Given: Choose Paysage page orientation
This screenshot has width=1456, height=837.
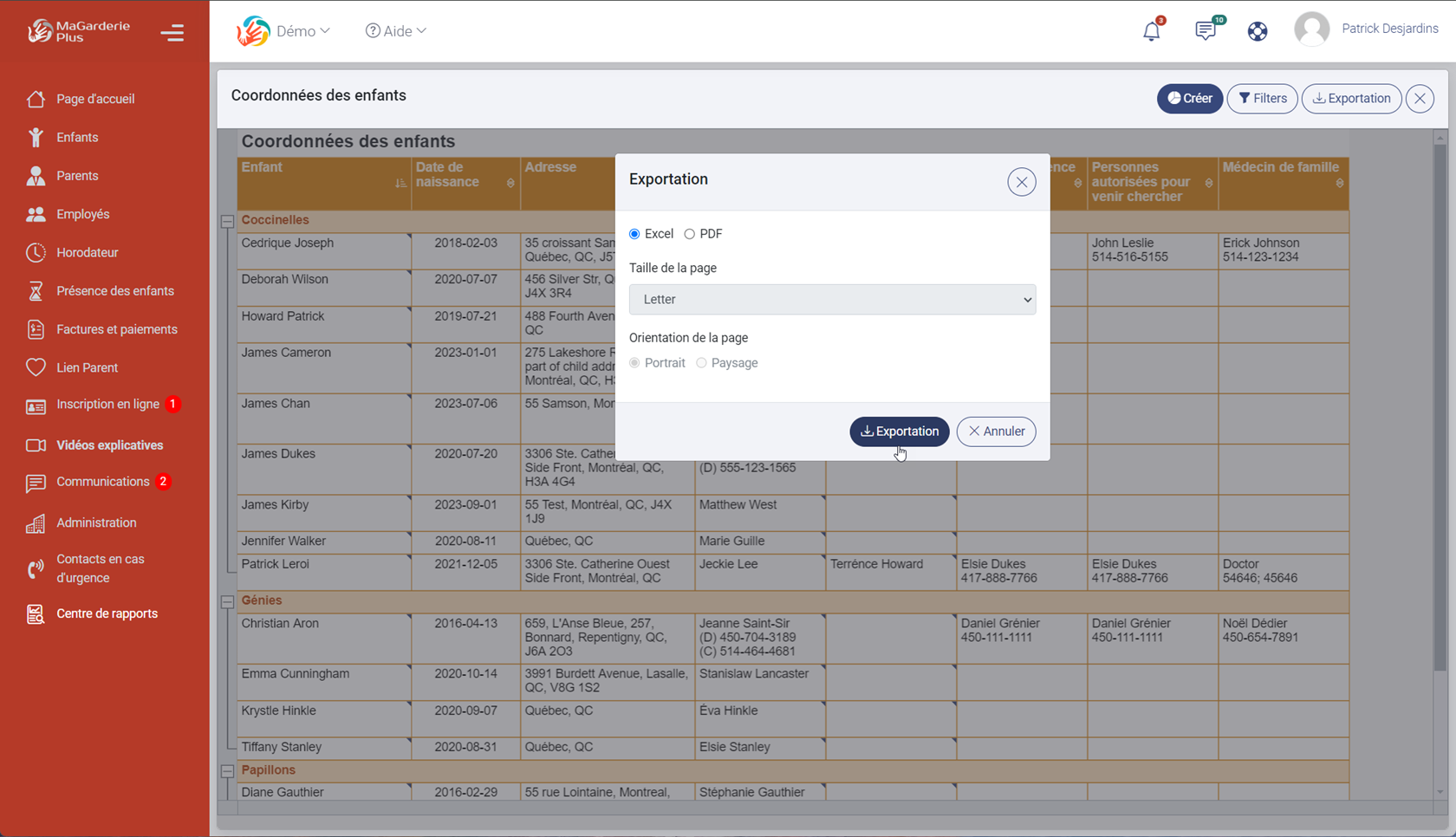Looking at the screenshot, I should 701,362.
